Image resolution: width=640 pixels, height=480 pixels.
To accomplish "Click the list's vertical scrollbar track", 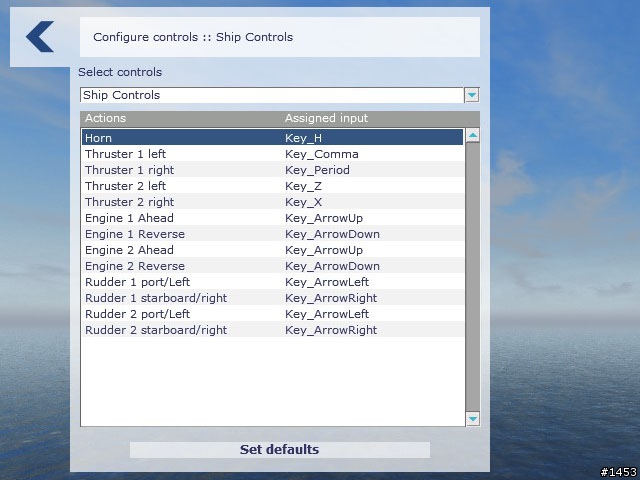I will click(x=473, y=277).
